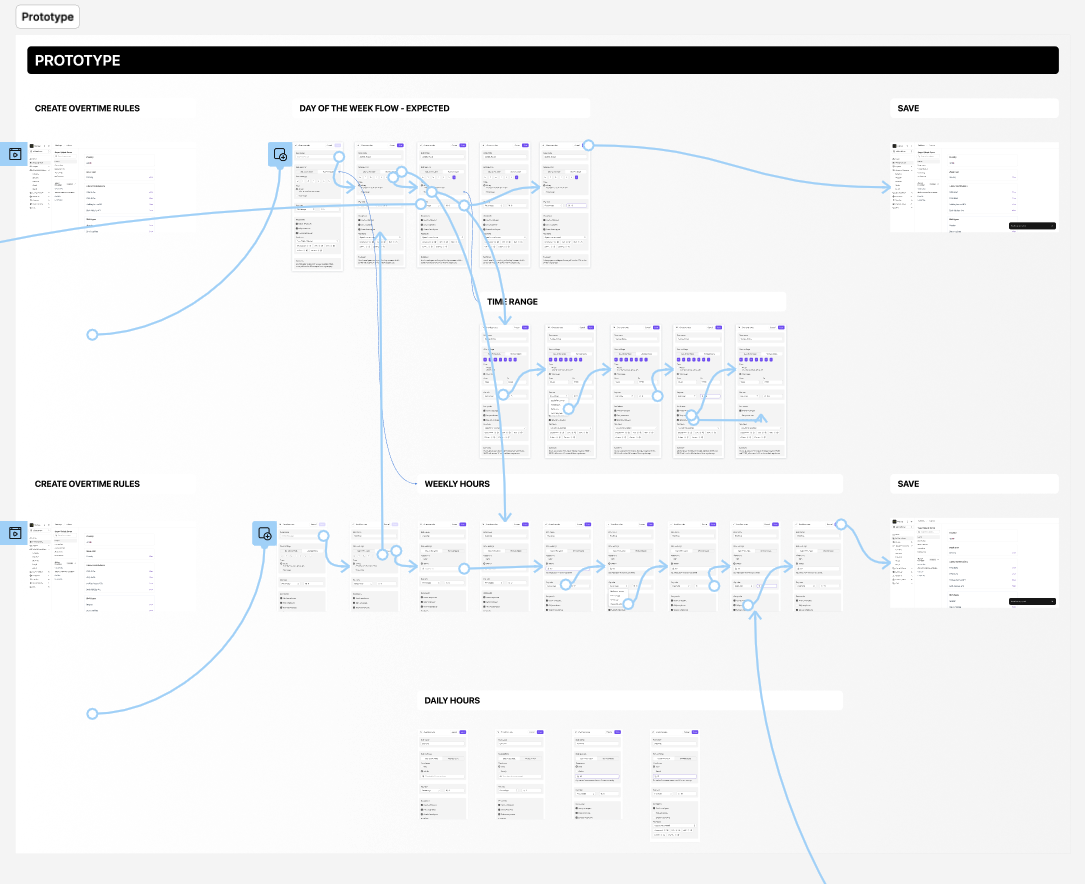The width and height of the screenshot is (1085, 884).
Task: Select the upper SAVE section label
Action: click(x=908, y=109)
